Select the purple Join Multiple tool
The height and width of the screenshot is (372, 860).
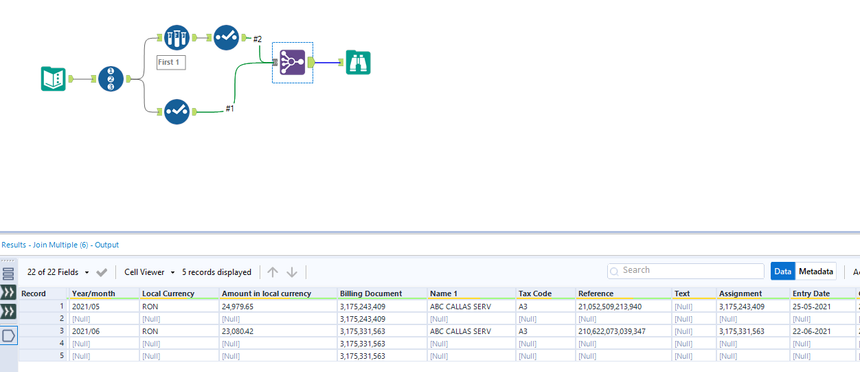[292, 63]
